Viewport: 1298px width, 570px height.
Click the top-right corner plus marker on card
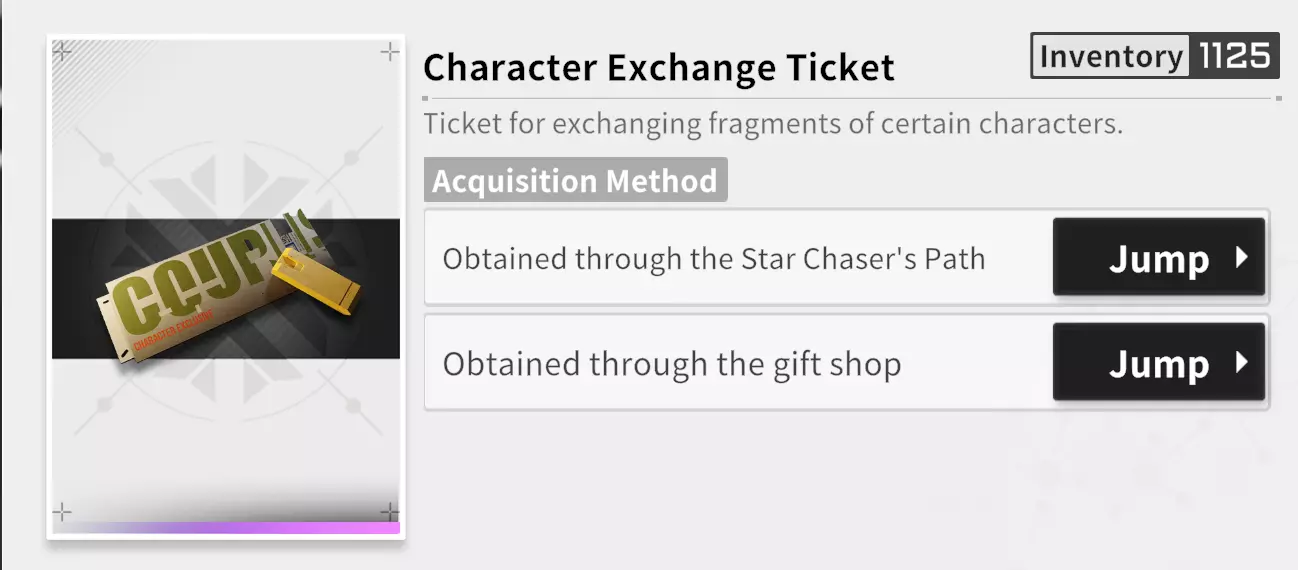pos(390,52)
